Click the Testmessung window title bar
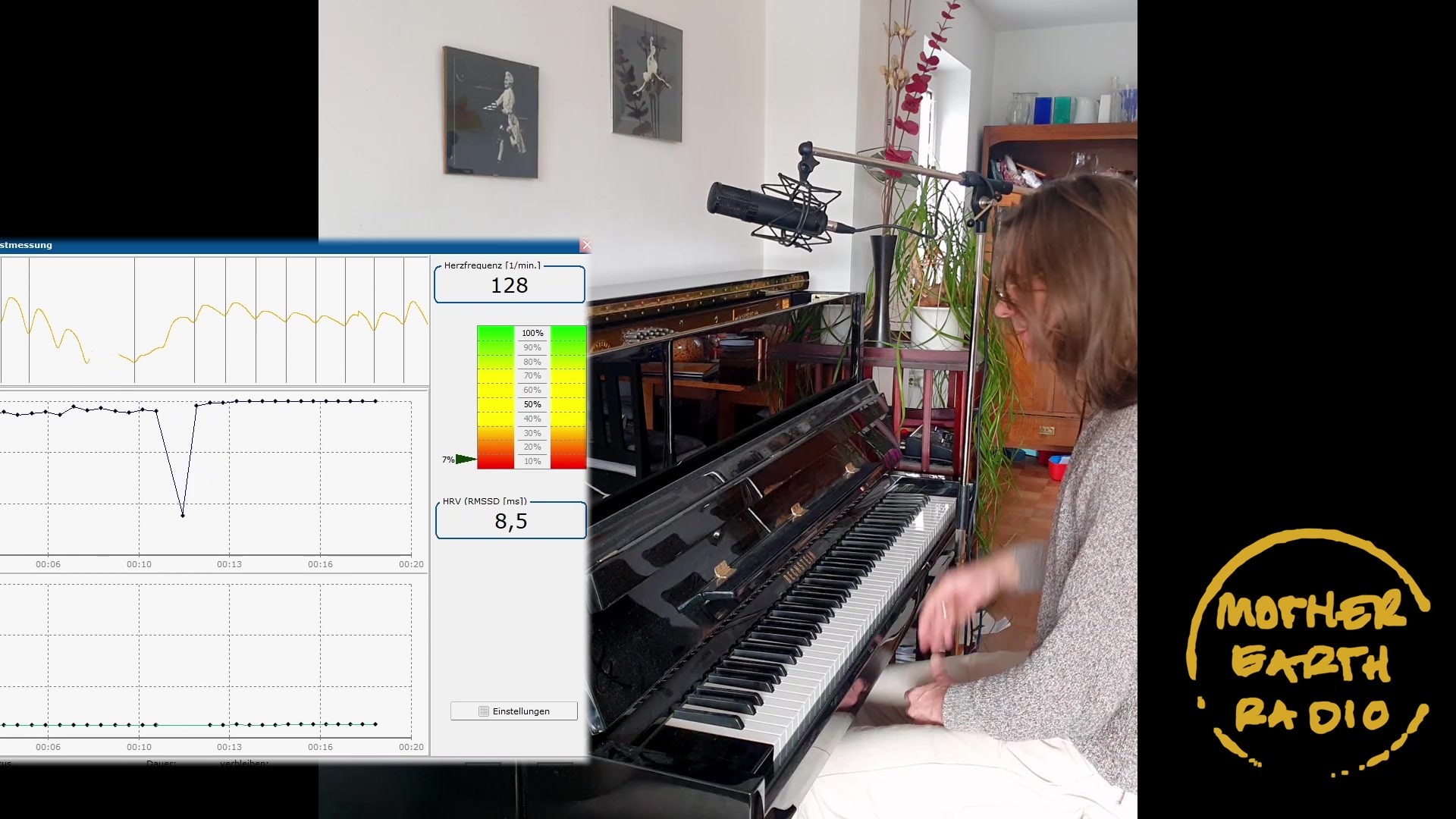 [x=227, y=245]
